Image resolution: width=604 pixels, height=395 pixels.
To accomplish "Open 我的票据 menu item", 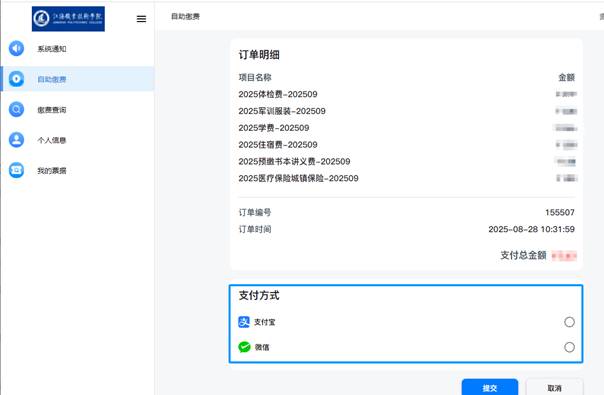I will (x=52, y=171).
